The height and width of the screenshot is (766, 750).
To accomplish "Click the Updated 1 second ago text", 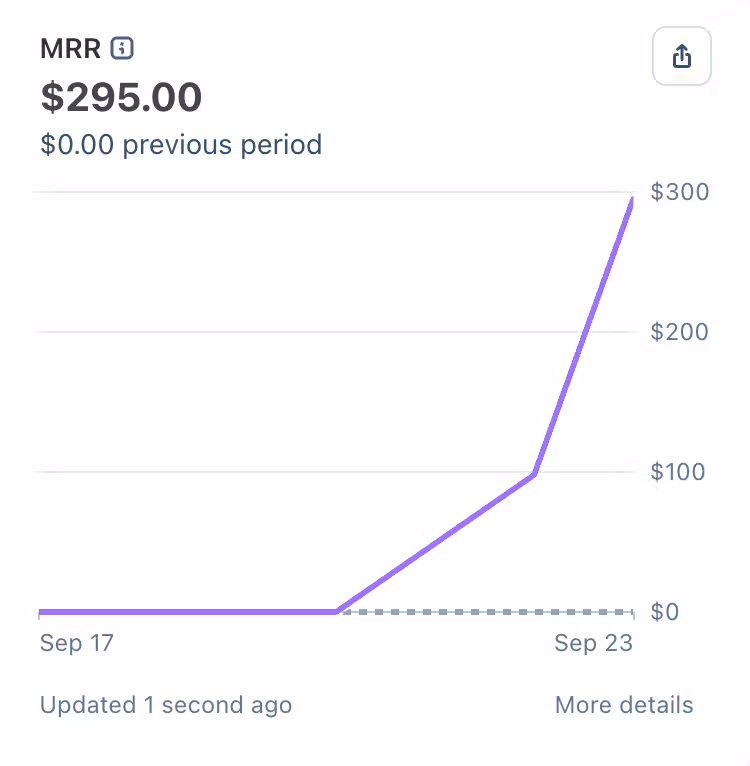I will pyautogui.click(x=166, y=705).
